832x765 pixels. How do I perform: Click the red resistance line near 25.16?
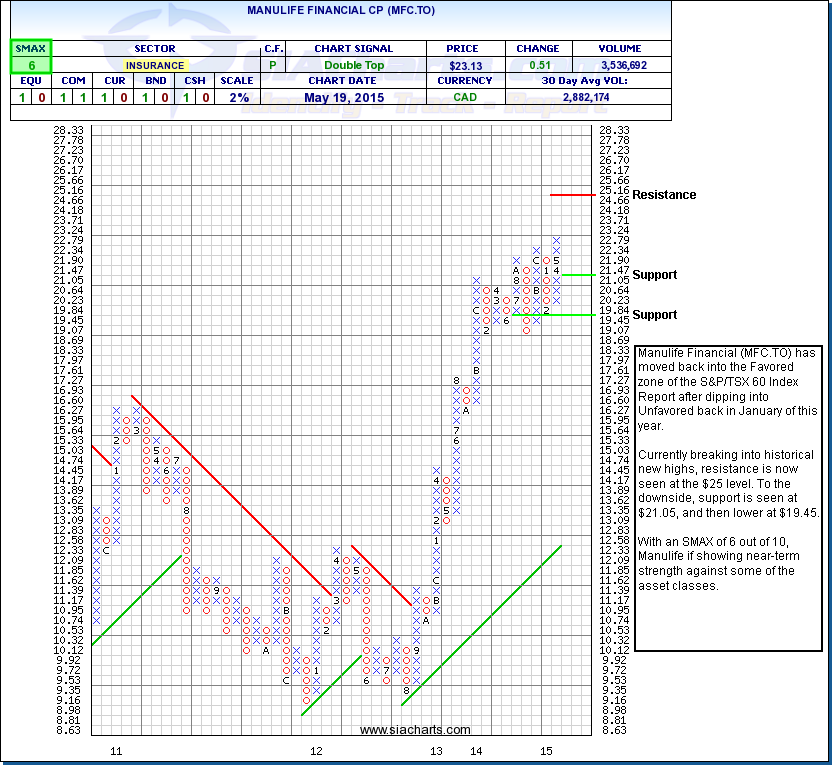(572, 194)
